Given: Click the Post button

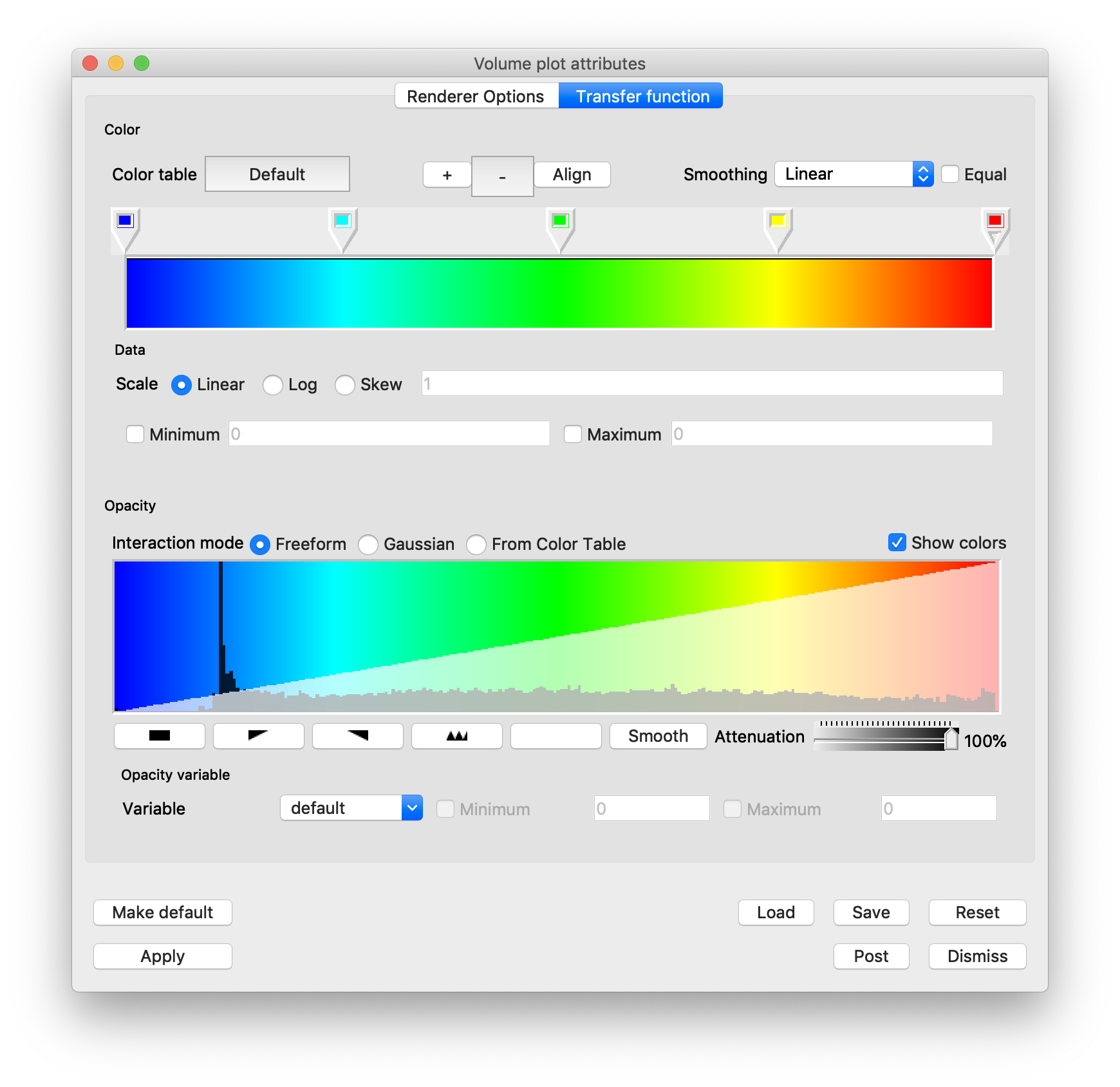Looking at the screenshot, I should pos(872,956).
